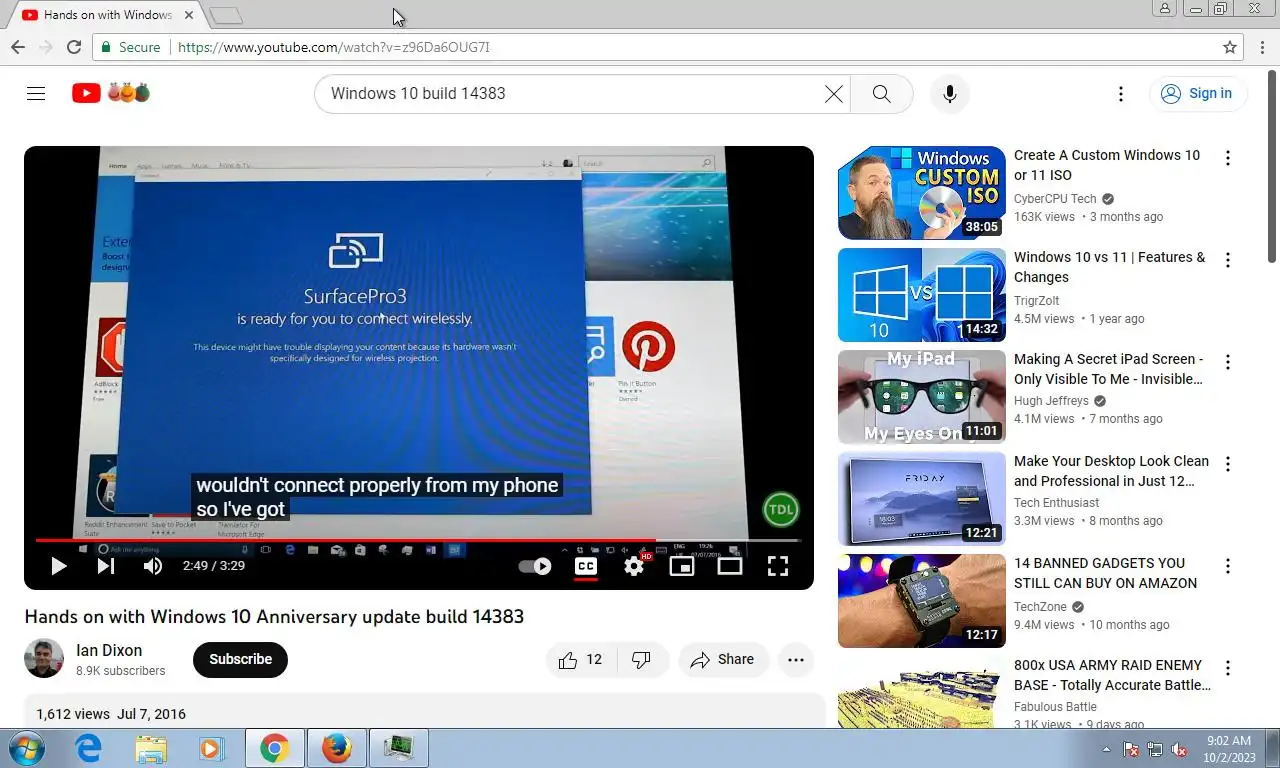Switch to Firefox on taskbar
The width and height of the screenshot is (1280, 768).
(336, 748)
